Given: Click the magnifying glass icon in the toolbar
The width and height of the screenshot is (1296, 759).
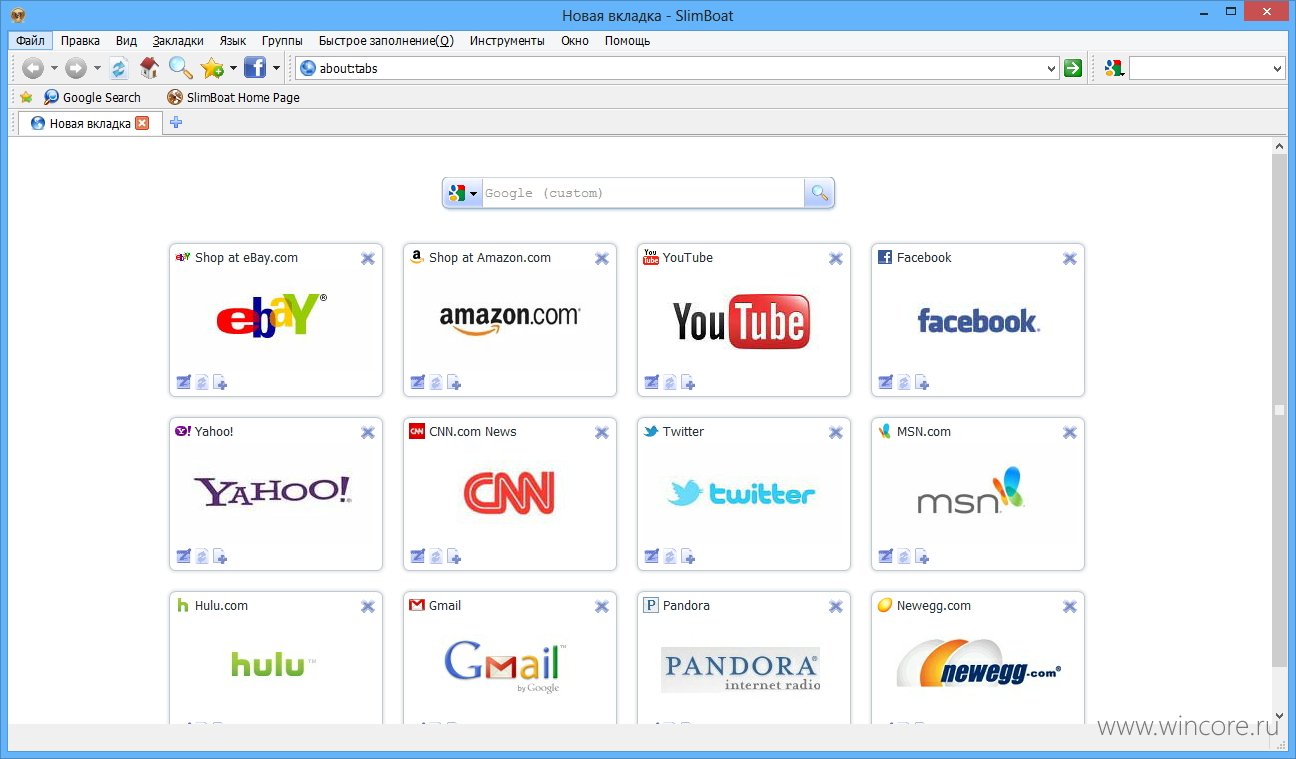Looking at the screenshot, I should [180, 68].
